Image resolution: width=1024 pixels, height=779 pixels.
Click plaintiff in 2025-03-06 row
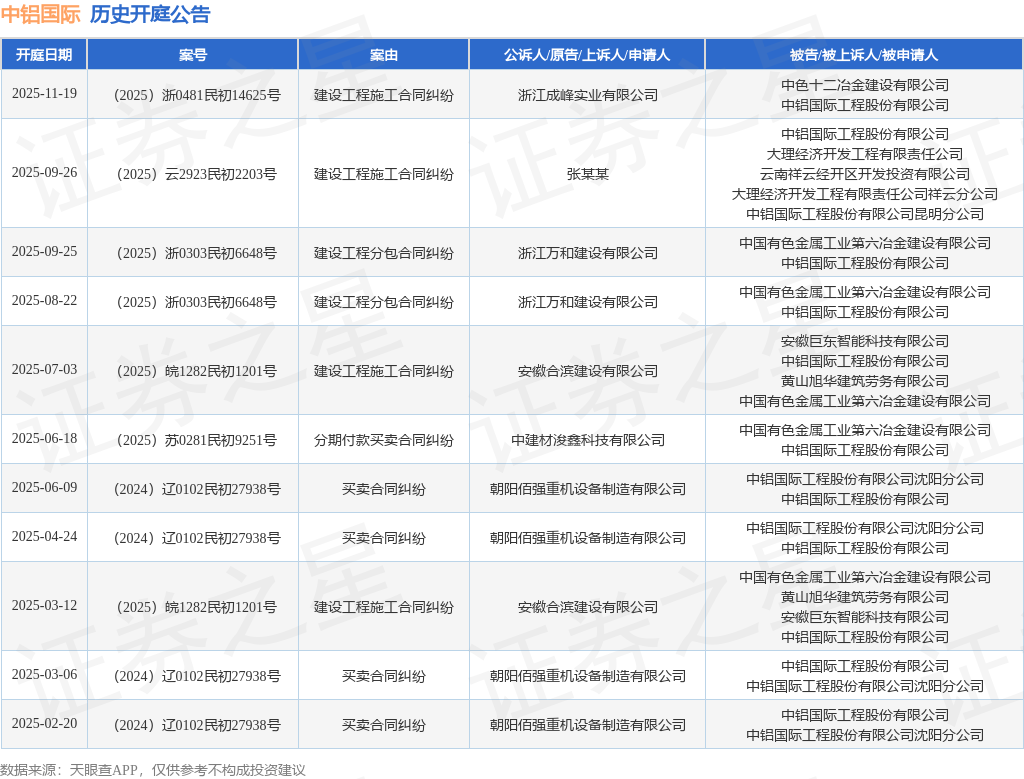588,676
